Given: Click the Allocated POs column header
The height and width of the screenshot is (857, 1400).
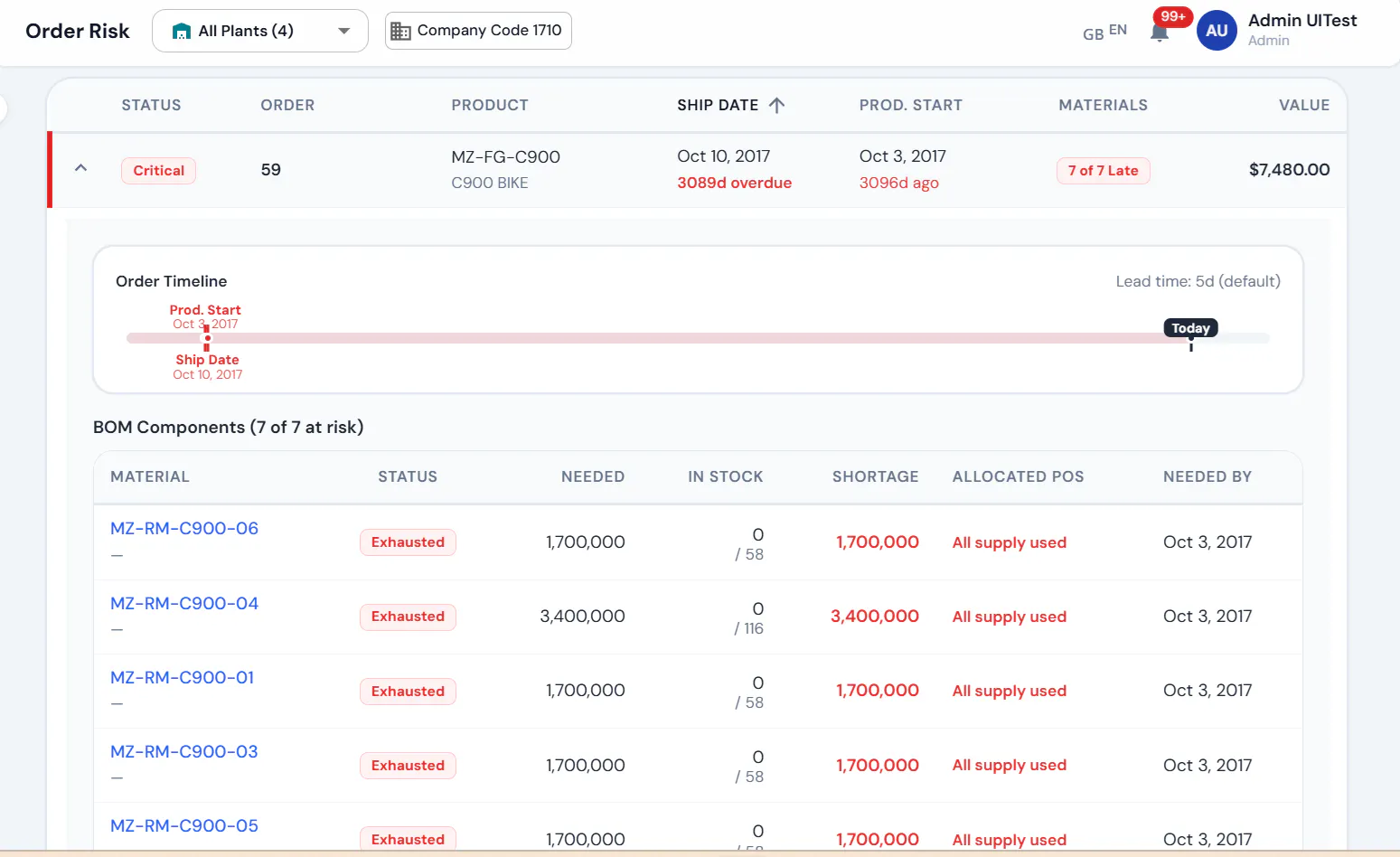Looking at the screenshot, I should [x=1018, y=476].
